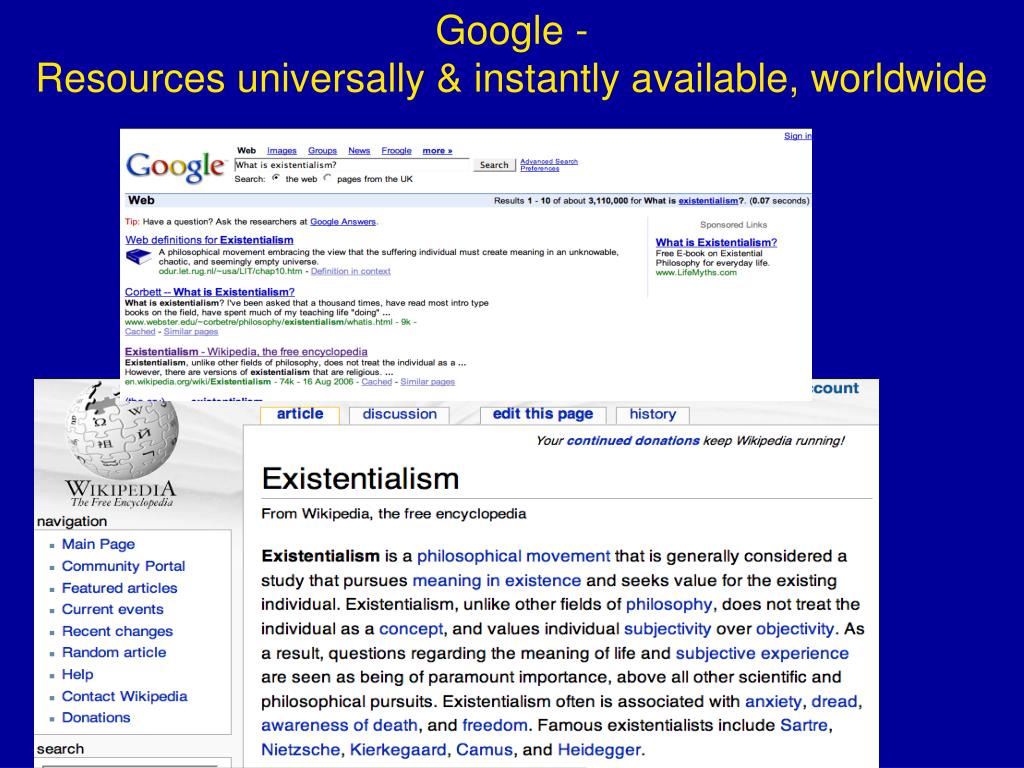Open 'Web definitions for Existentialism' result
This screenshot has width=1024, height=768.
[x=209, y=240]
